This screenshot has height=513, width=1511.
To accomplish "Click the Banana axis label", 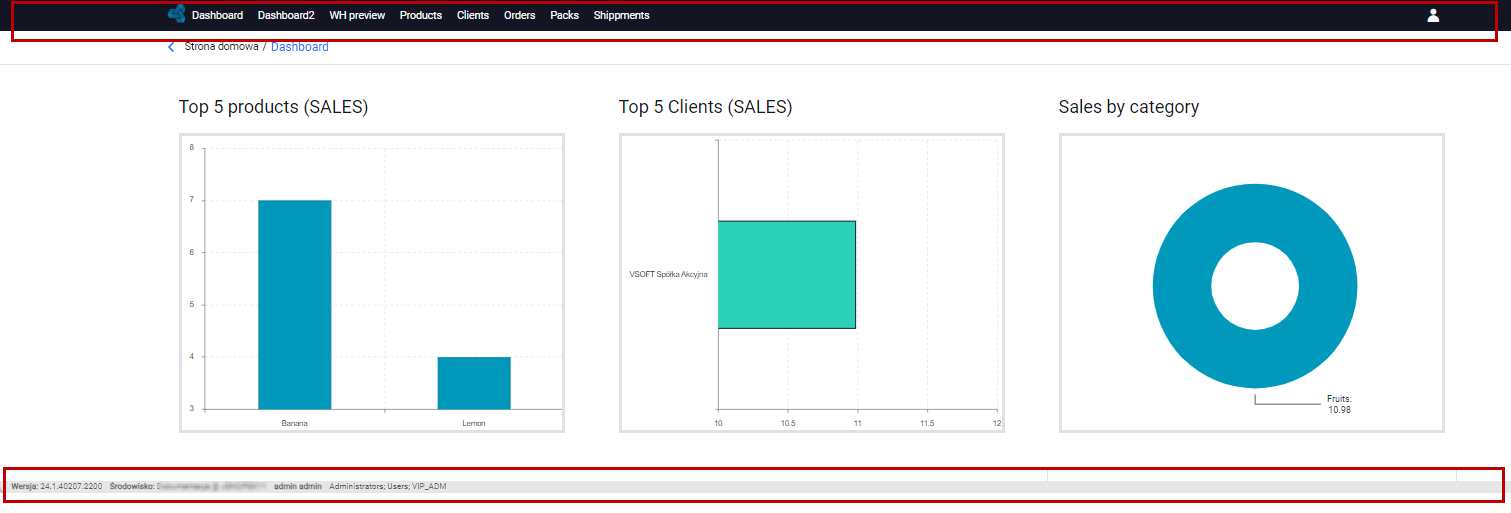I will click(x=294, y=423).
